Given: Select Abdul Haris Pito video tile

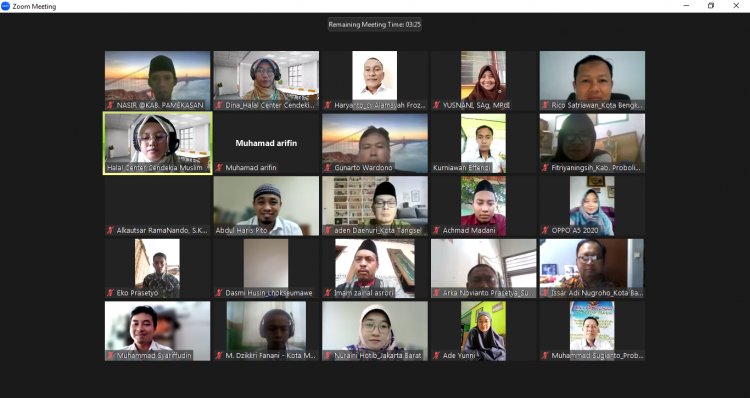Looking at the screenshot, I should click(266, 206).
